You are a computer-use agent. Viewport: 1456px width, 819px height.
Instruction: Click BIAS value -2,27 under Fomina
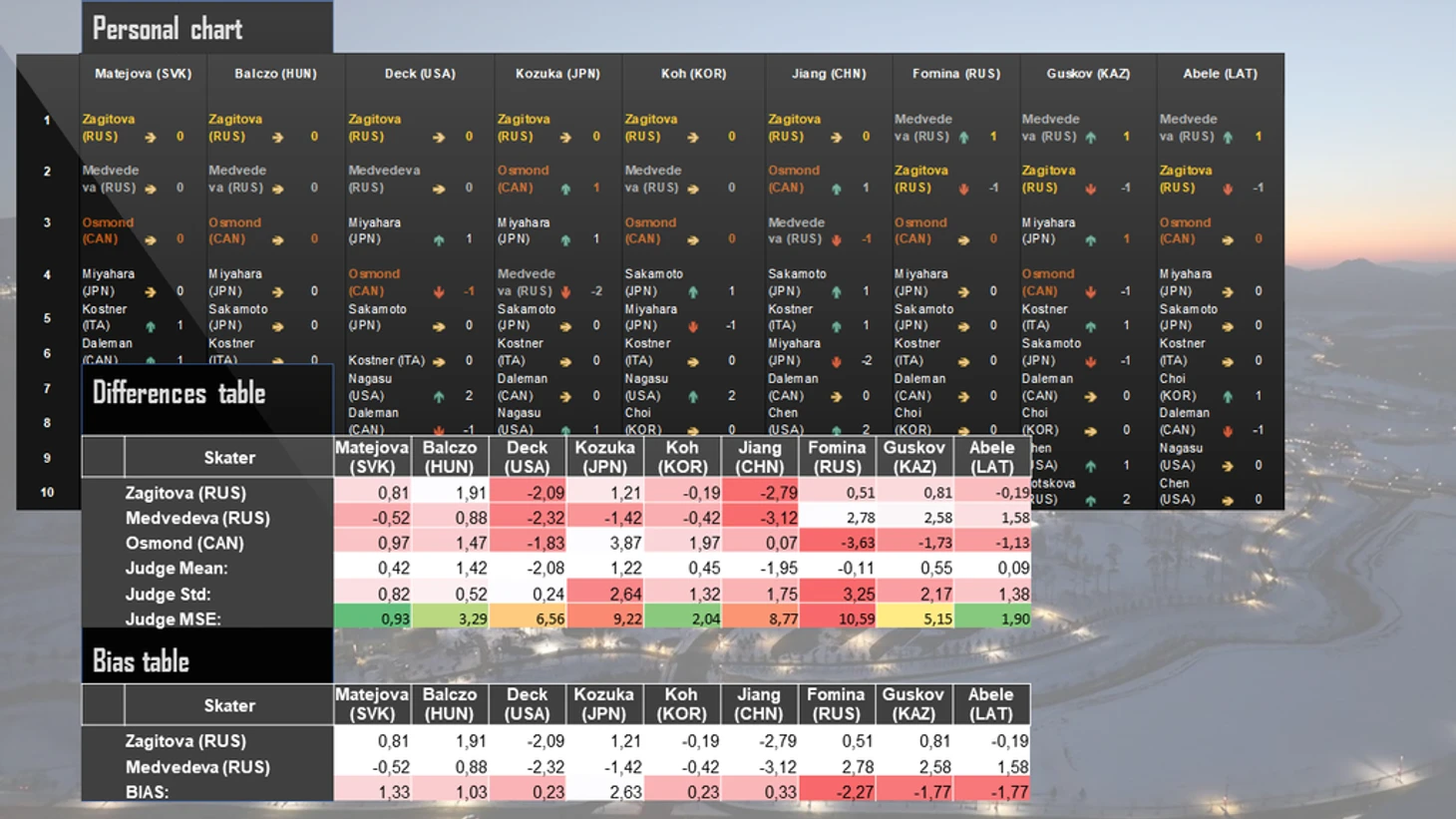click(839, 791)
